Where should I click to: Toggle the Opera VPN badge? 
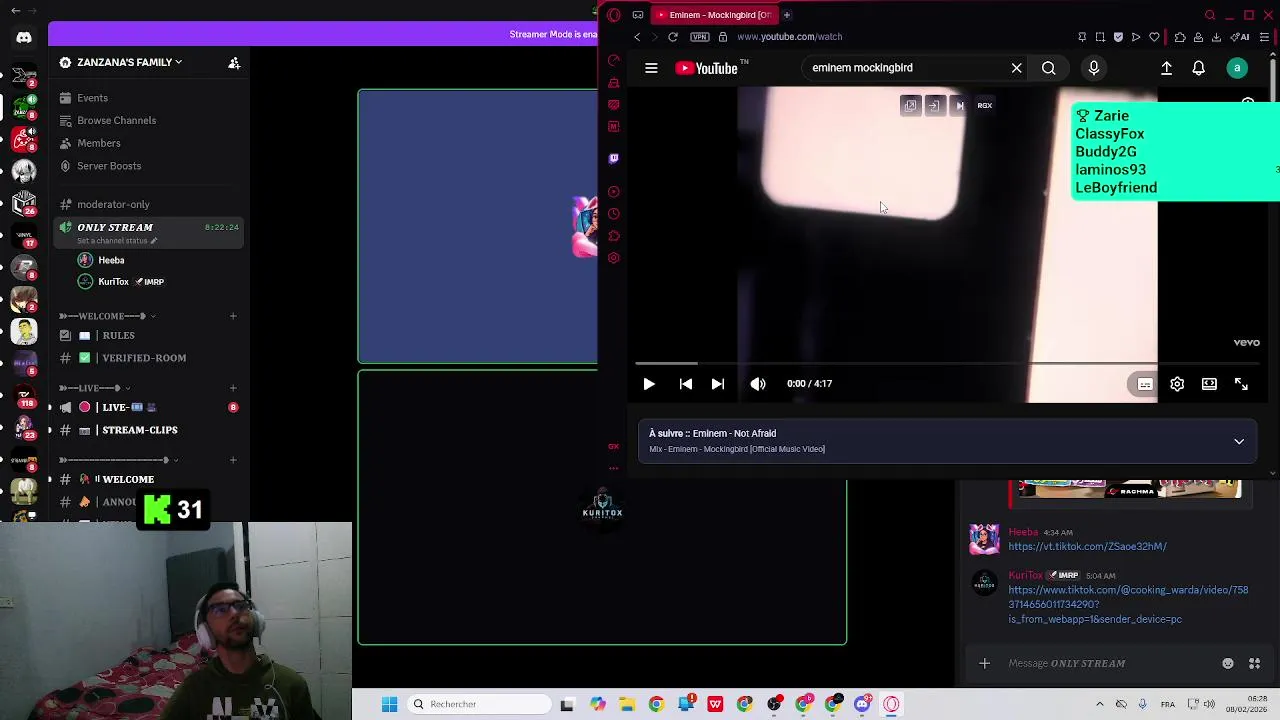pos(700,37)
